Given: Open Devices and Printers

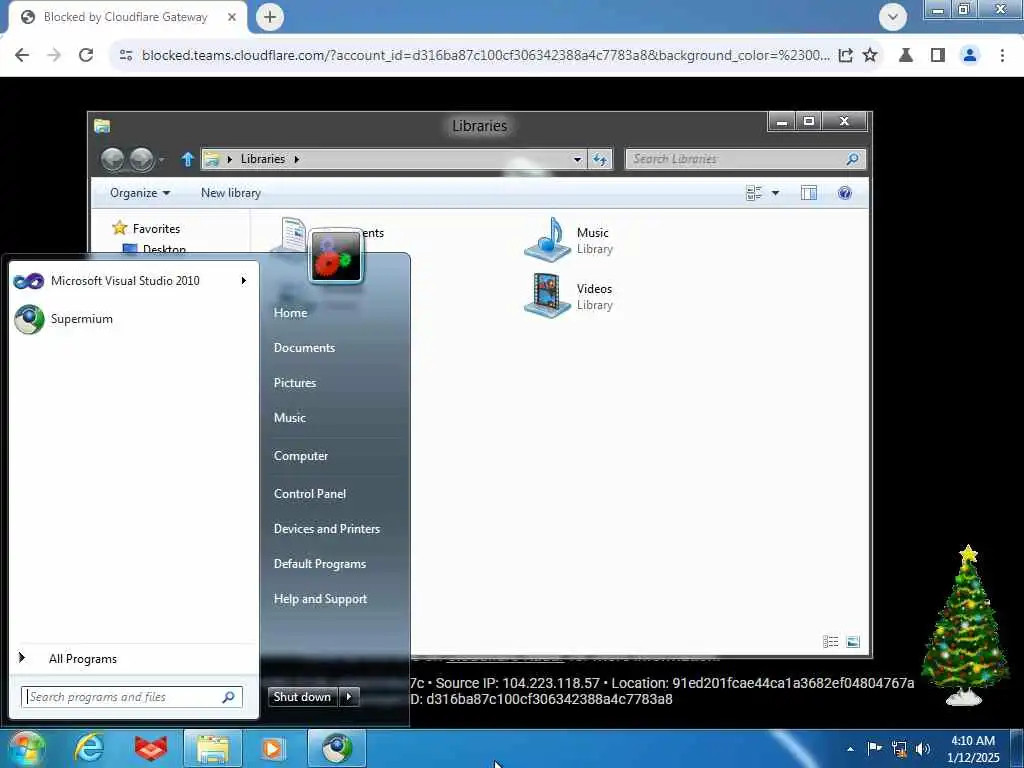Looking at the screenshot, I should click(327, 529).
